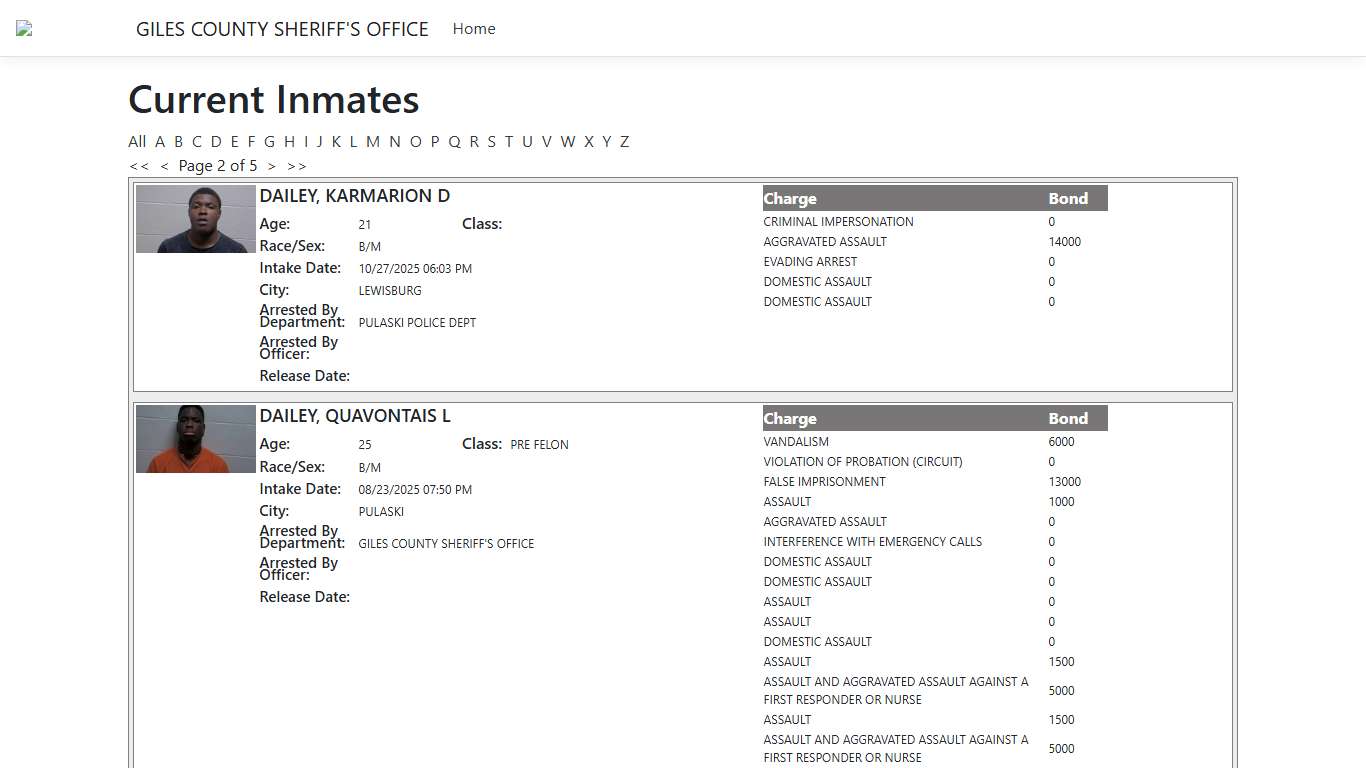Viewport: 1366px width, 768px height.
Task: Go to the previous page using <
Action: tap(165, 165)
